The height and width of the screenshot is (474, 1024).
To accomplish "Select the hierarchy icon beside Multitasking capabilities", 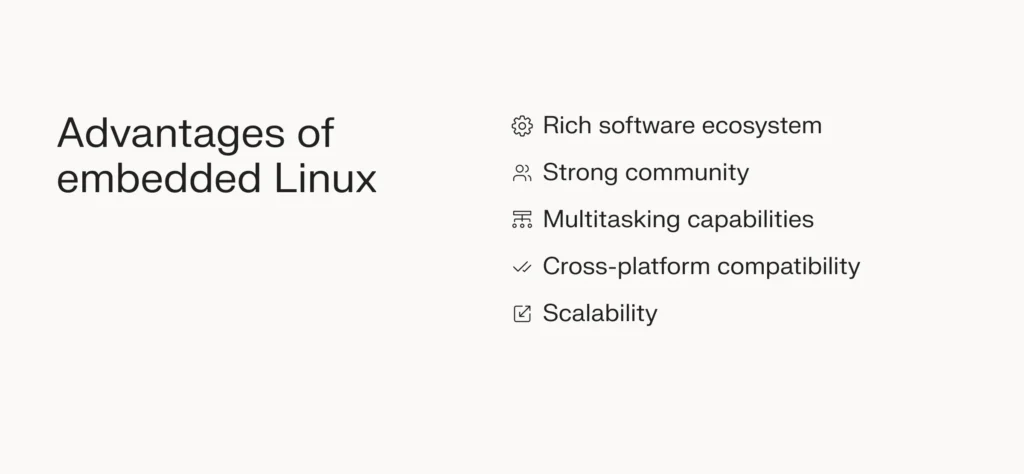I will coord(522,220).
